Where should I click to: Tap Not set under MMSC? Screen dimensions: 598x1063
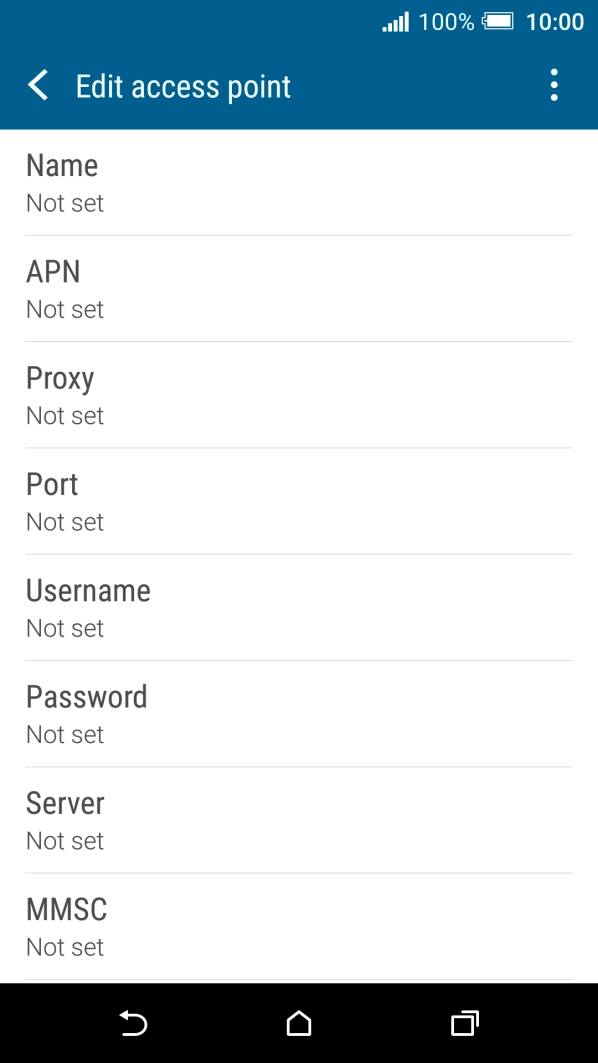click(x=65, y=947)
